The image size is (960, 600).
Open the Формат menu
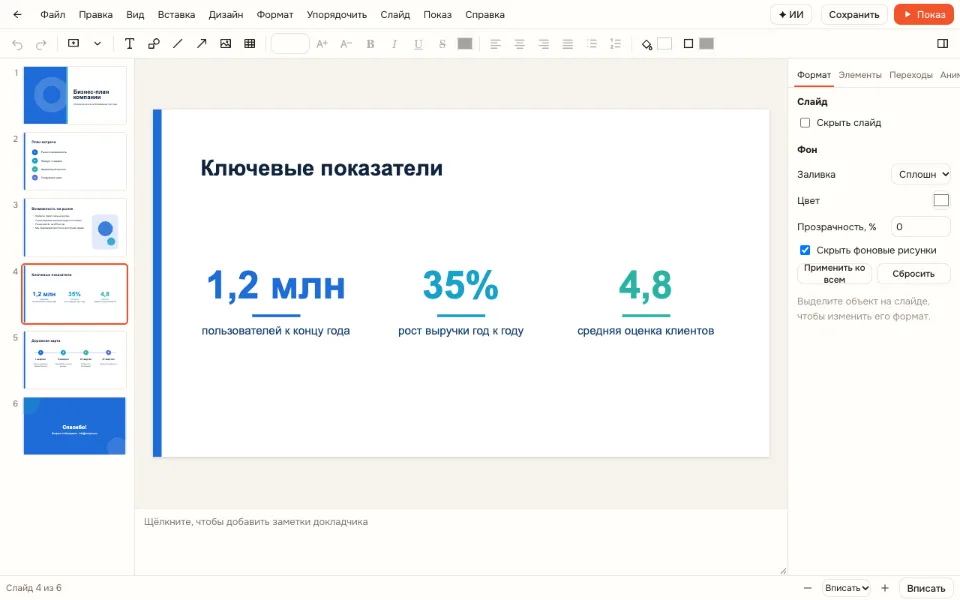[x=275, y=15]
